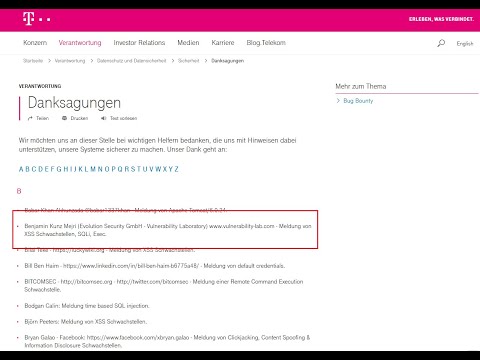The height and width of the screenshot is (360, 480).
Task: Jump to letter Q in index
Action: [120, 169]
